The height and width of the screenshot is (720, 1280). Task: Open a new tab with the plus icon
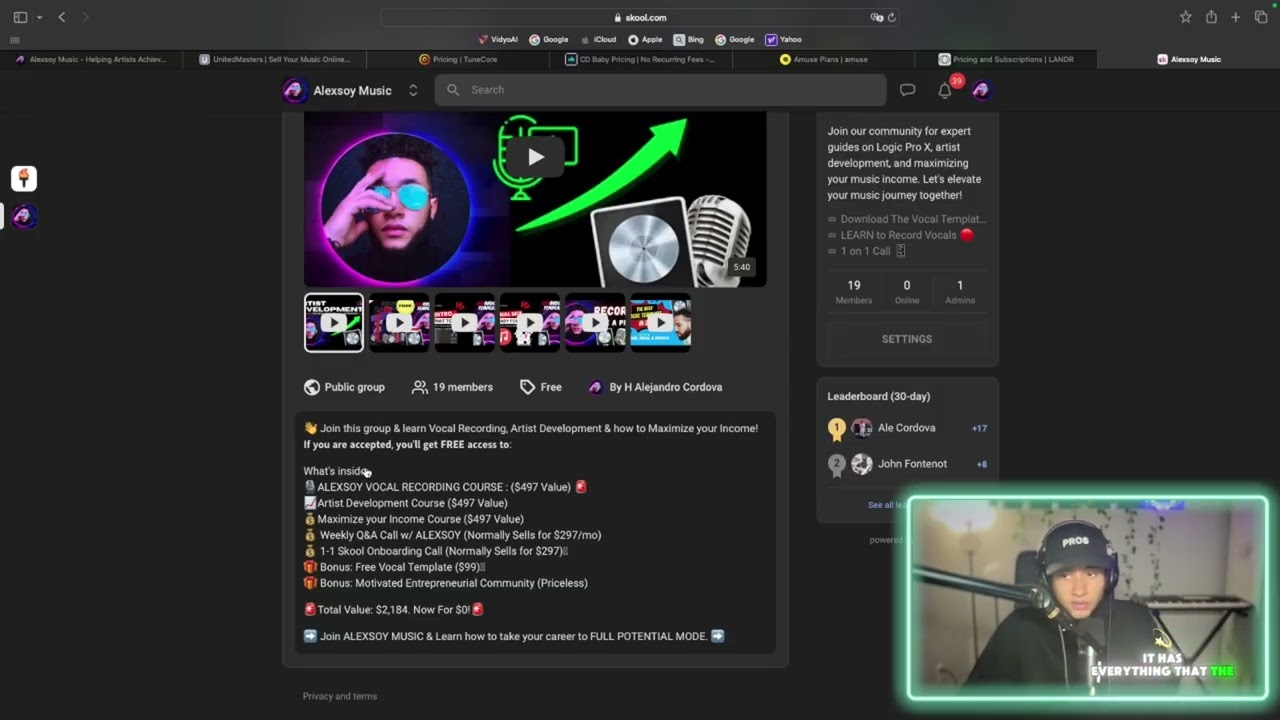1236,17
